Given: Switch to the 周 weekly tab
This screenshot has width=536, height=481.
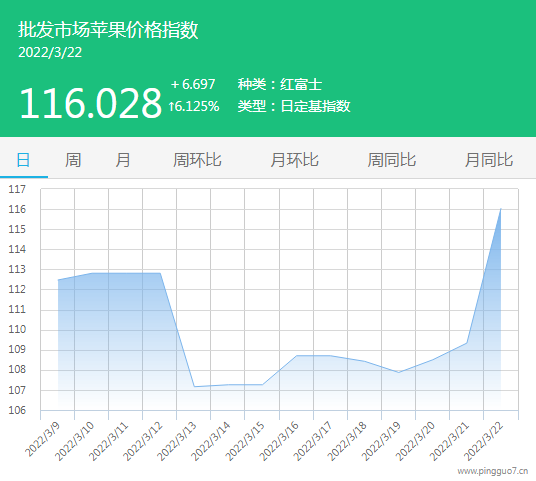Looking at the screenshot, I should pyautogui.click(x=73, y=160).
